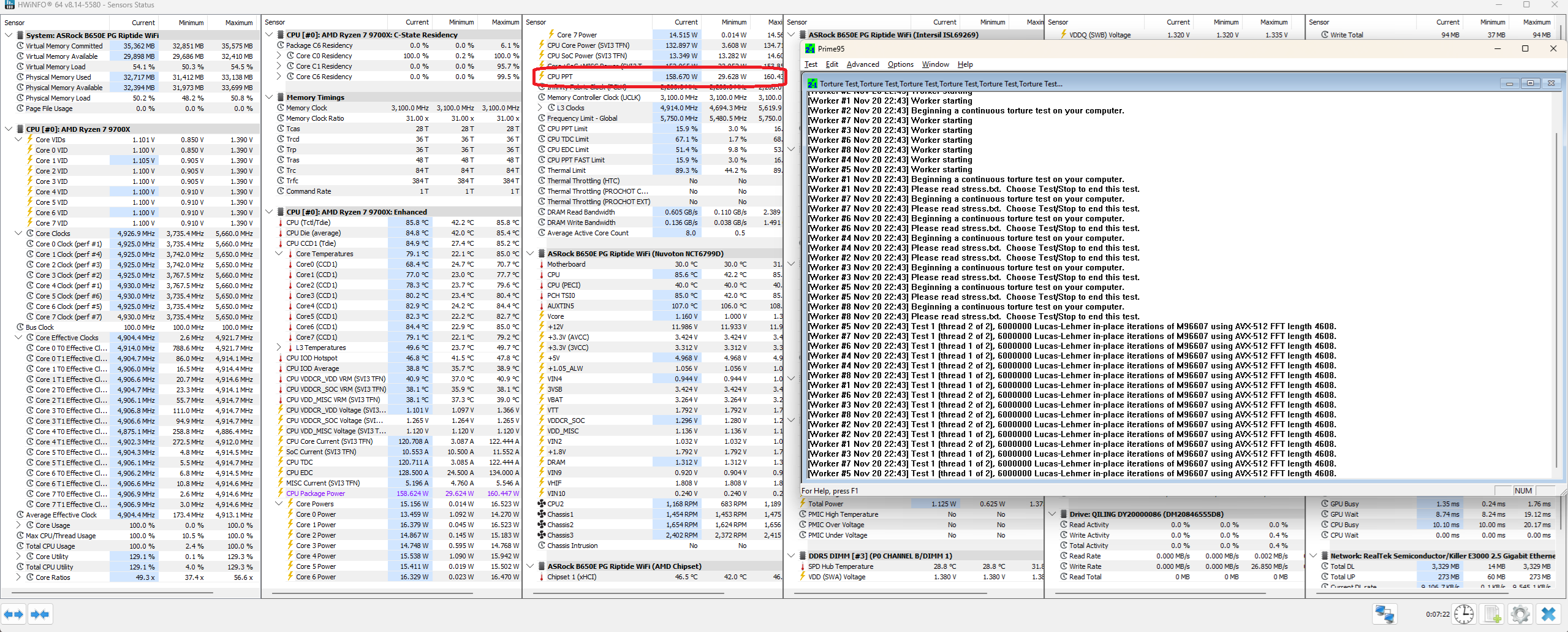Click the fan icon beside CPU2
This screenshot has height=632, width=1568.
click(542, 504)
